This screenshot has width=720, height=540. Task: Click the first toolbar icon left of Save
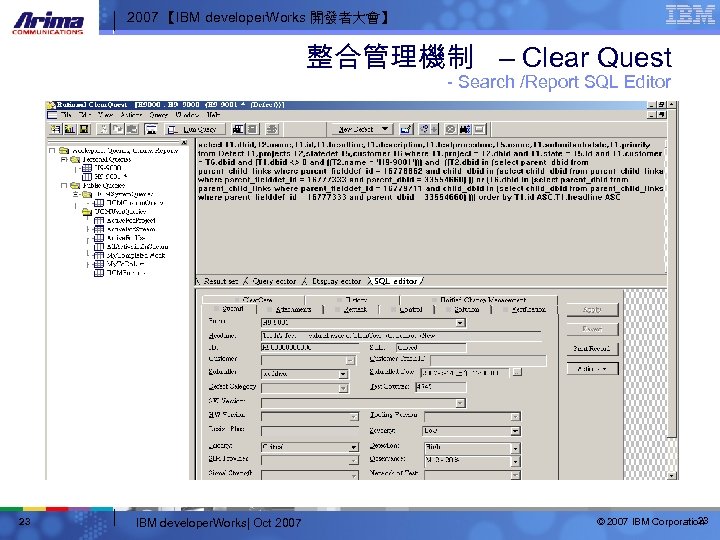[56, 129]
